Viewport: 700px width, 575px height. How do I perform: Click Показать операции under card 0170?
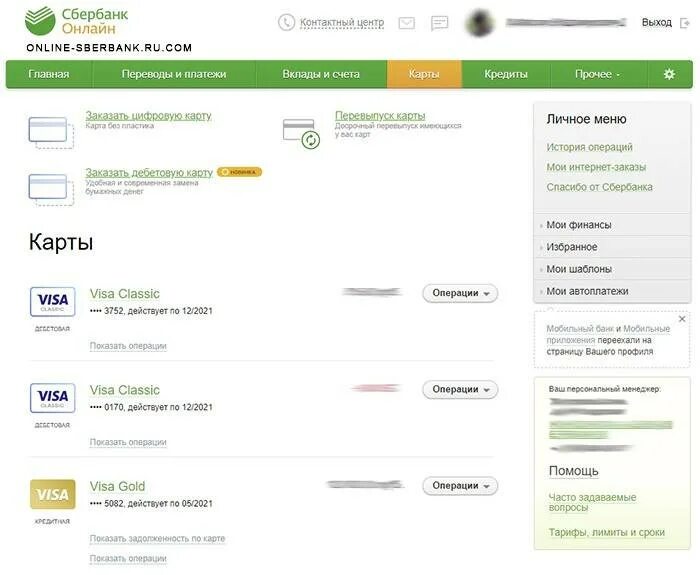pyautogui.click(x=128, y=442)
